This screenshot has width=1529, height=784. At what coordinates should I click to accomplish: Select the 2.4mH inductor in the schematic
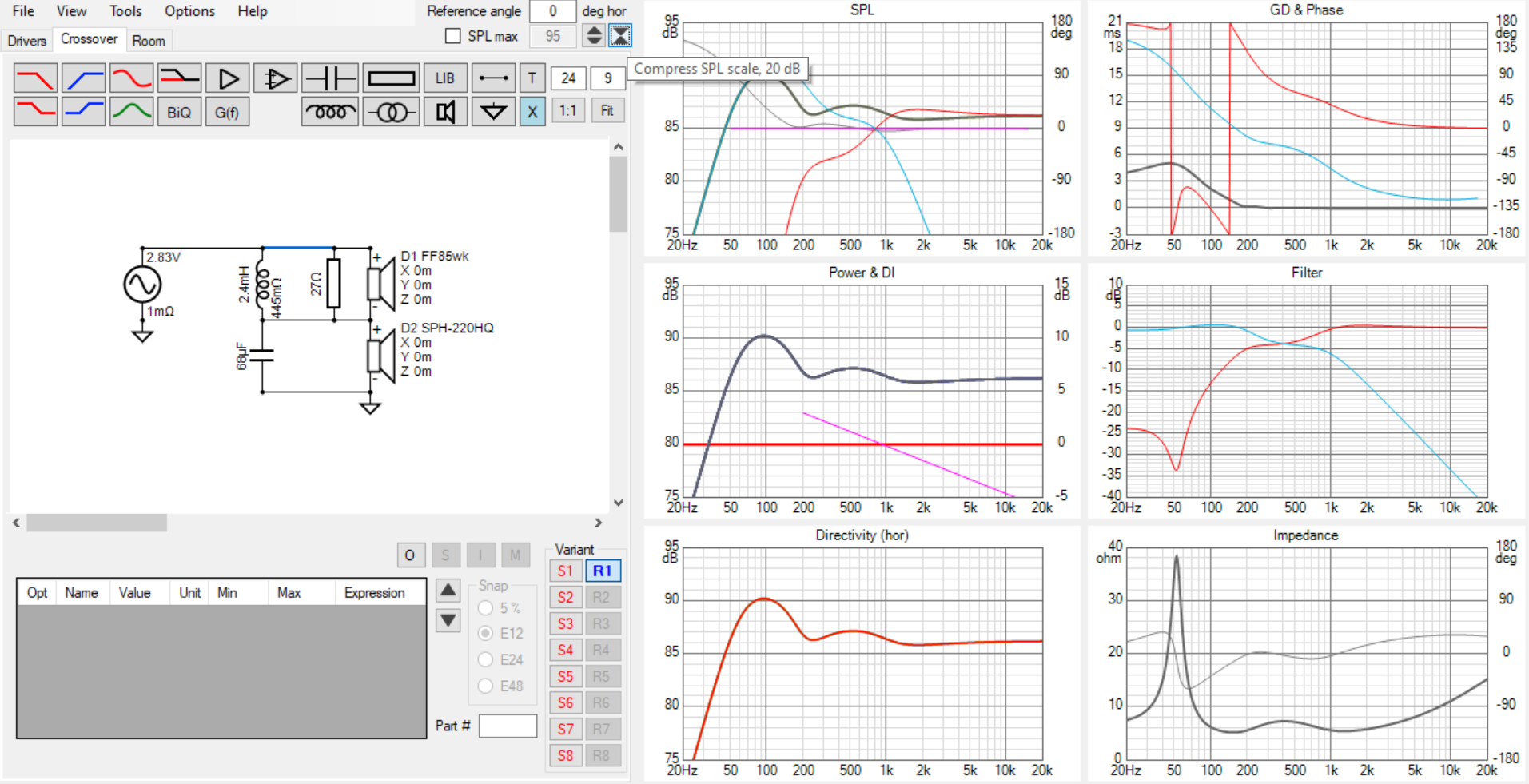(x=261, y=285)
